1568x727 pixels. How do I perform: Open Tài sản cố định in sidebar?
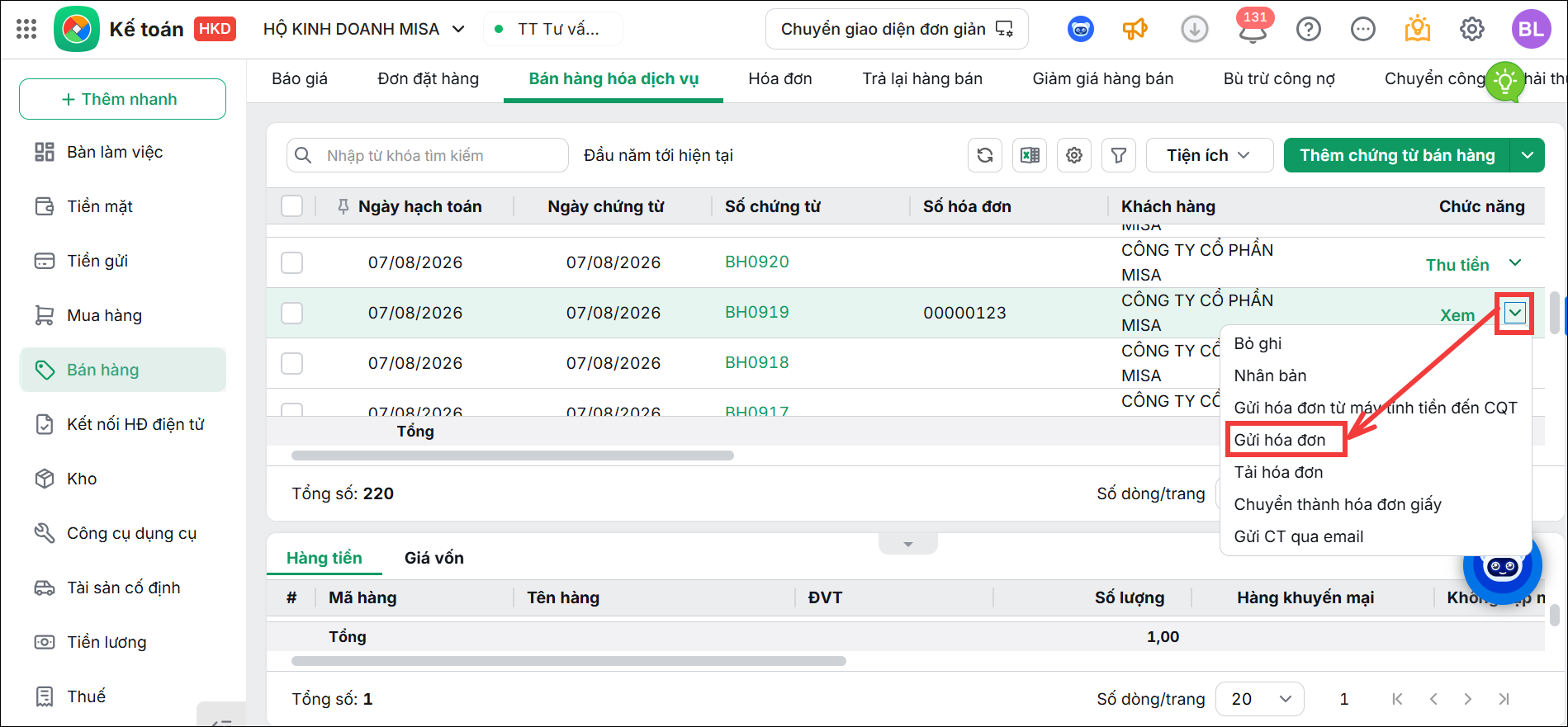(122, 588)
